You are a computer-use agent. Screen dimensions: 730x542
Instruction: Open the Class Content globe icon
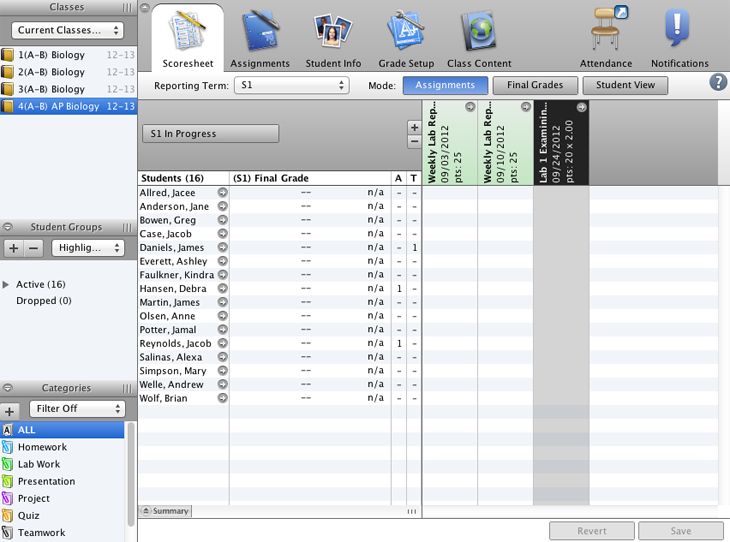(x=478, y=32)
